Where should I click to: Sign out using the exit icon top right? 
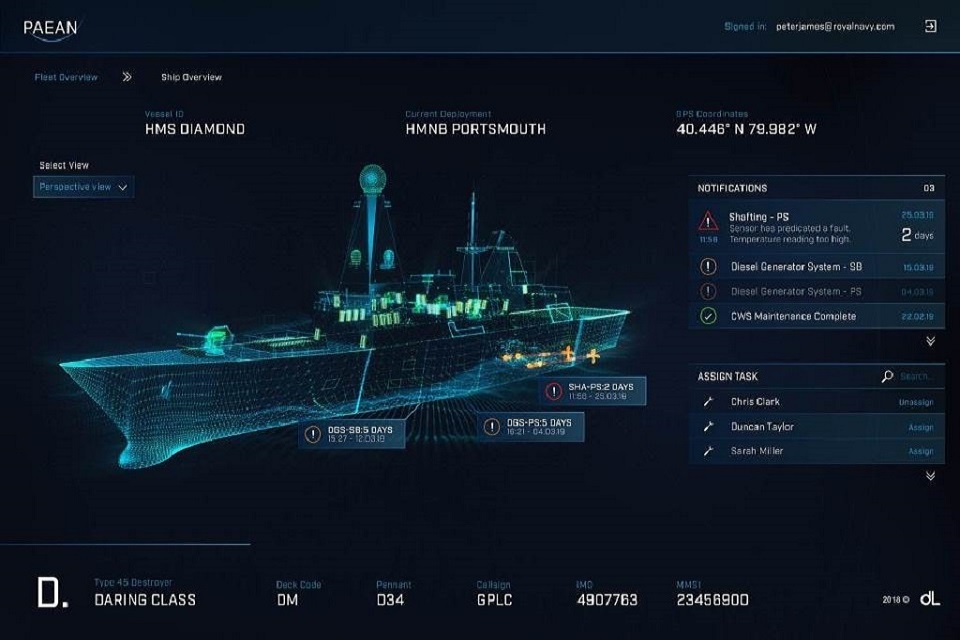(x=929, y=25)
